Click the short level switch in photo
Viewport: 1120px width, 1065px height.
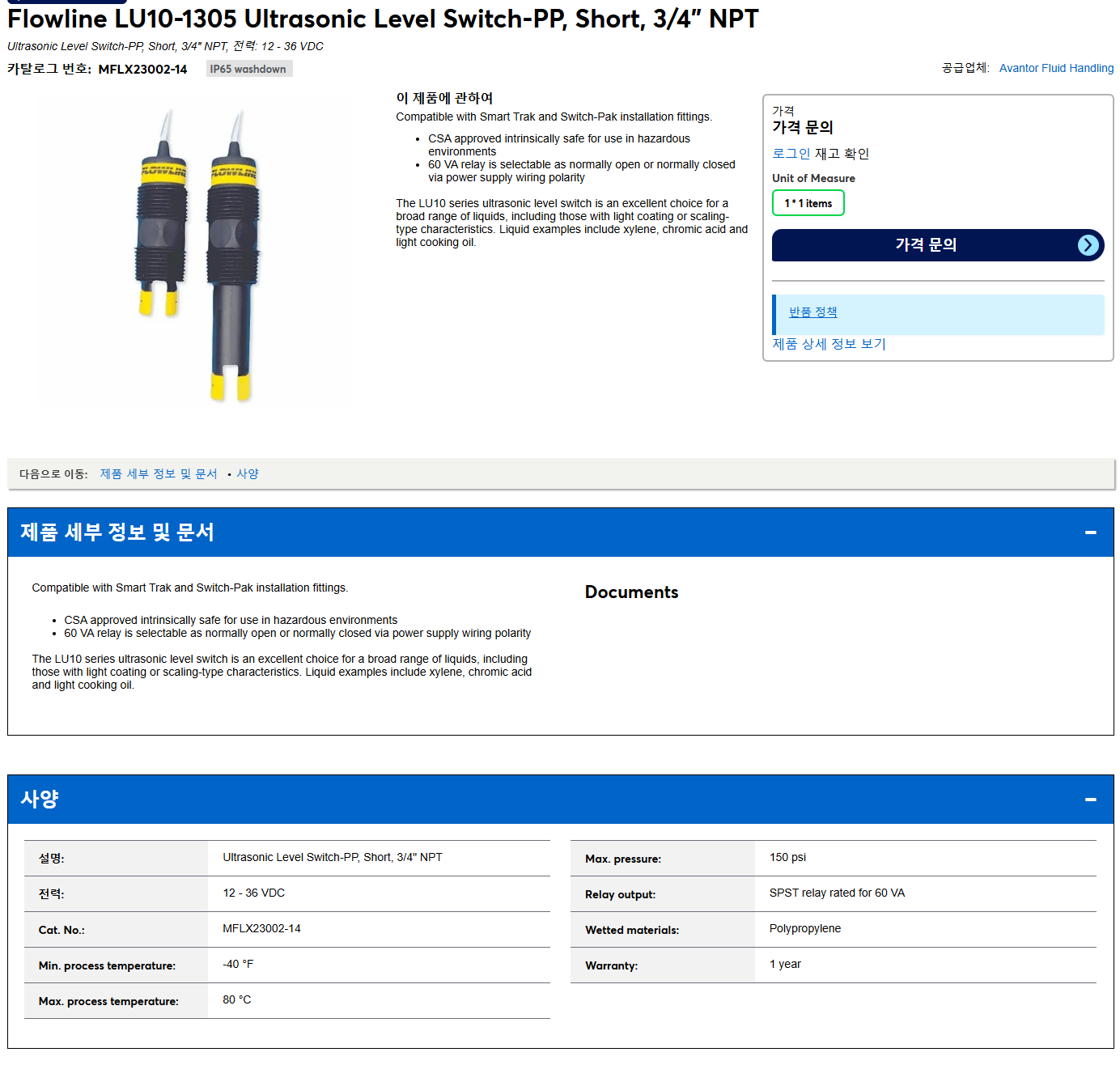162,214
